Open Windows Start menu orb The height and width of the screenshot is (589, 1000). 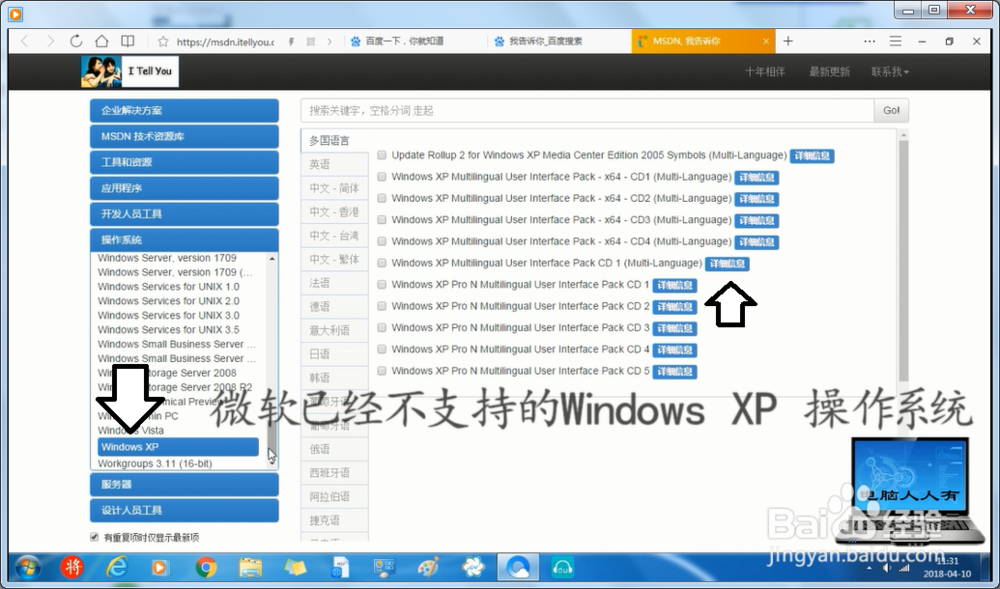27,567
